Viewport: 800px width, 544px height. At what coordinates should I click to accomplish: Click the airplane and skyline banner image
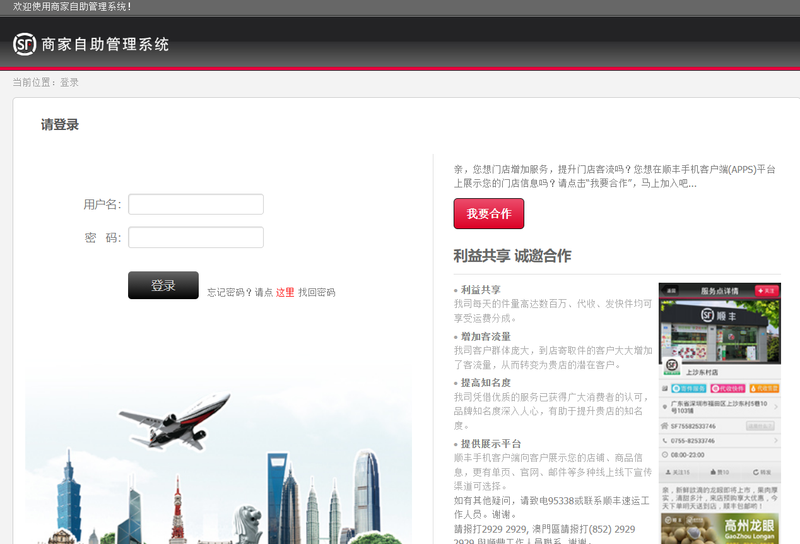pyautogui.click(x=218, y=454)
